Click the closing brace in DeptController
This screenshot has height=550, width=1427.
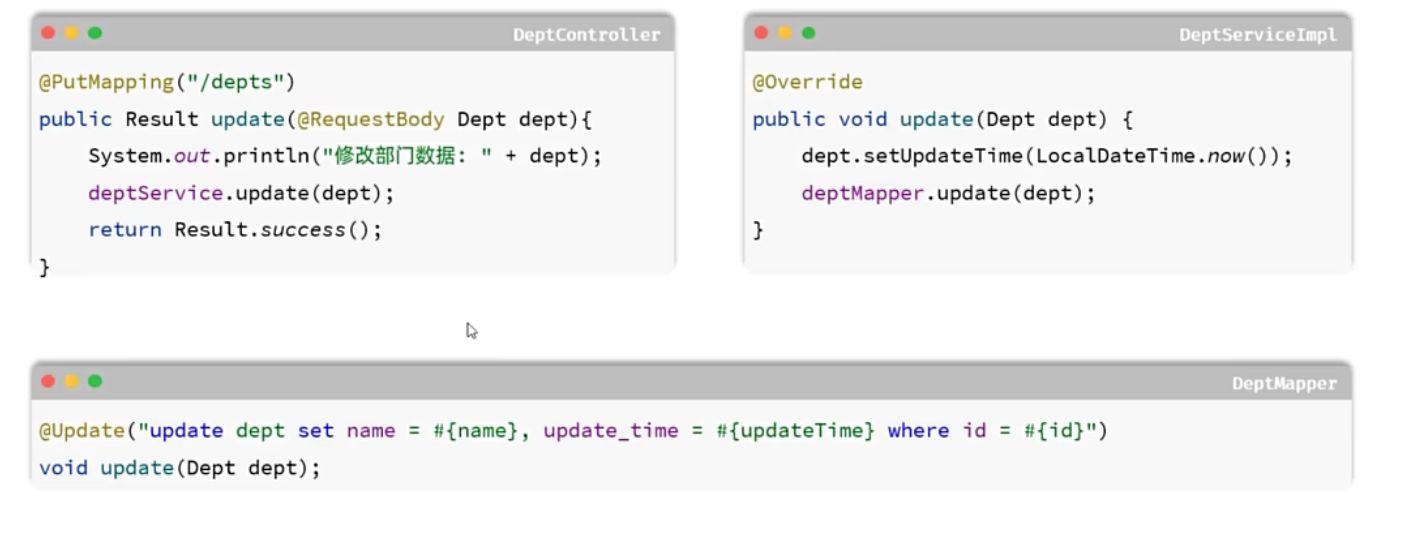tap(44, 267)
